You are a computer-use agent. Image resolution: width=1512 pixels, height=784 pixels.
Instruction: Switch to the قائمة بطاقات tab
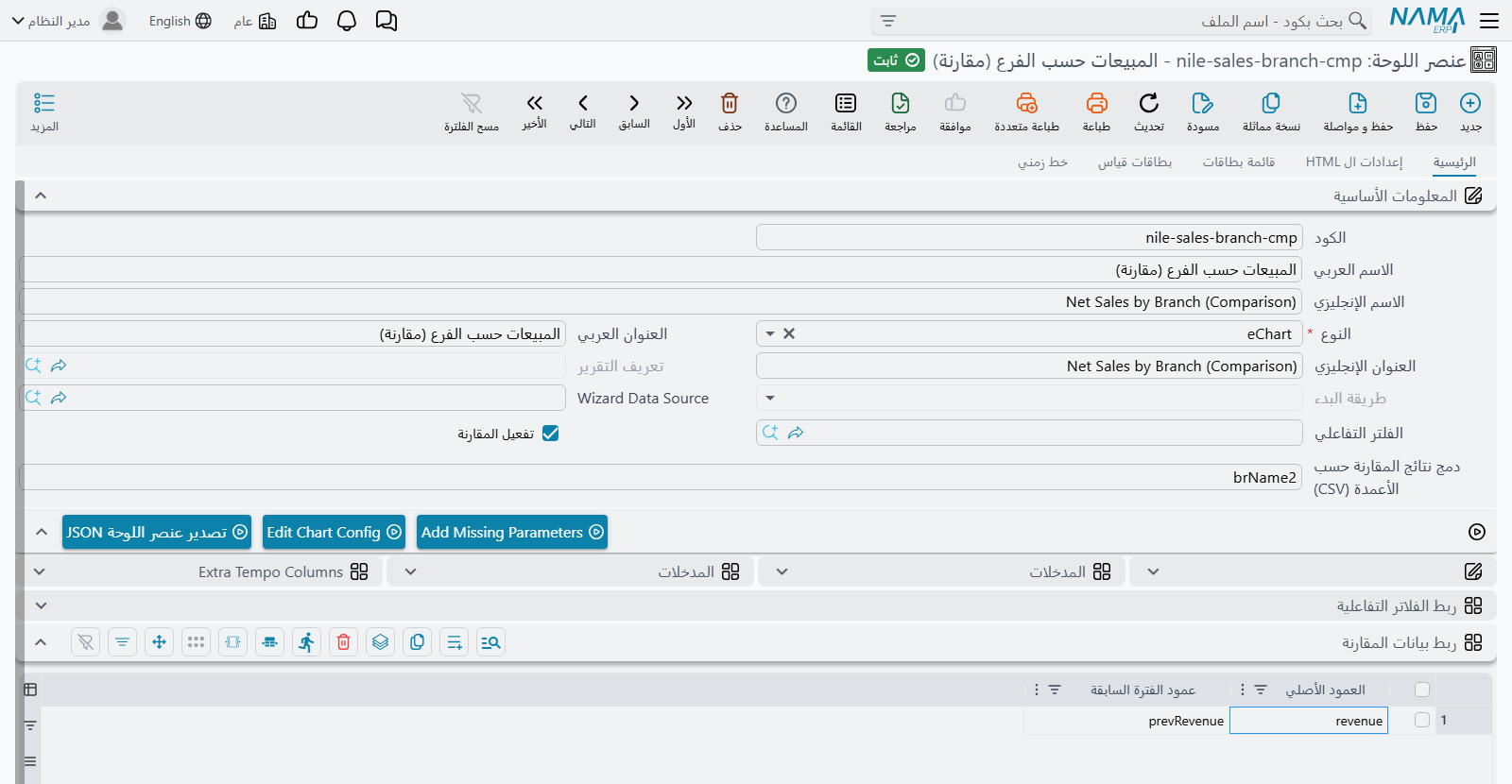point(1239,162)
